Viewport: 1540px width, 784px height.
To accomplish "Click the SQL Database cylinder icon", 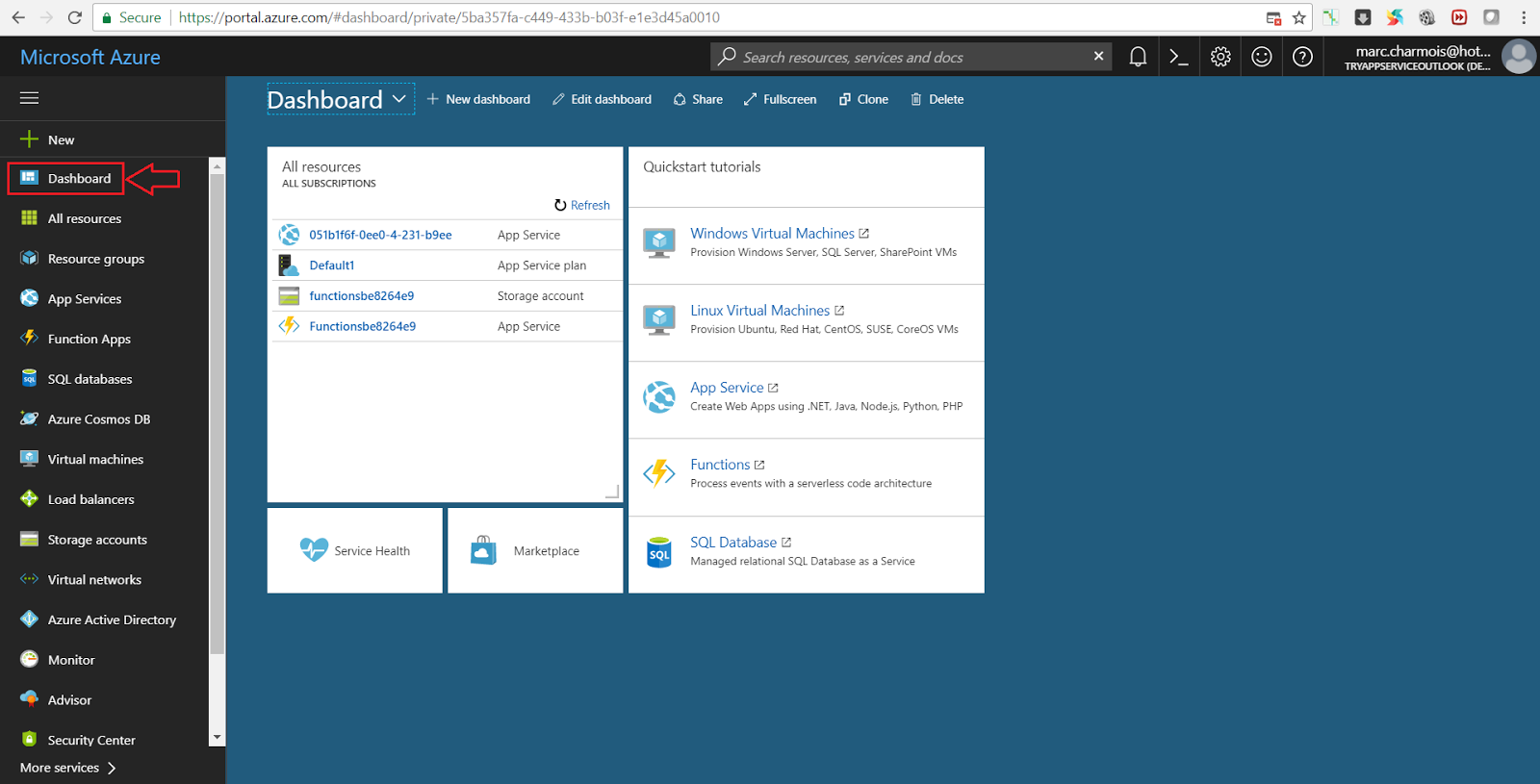I will pyautogui.click(x=659, y=552).
